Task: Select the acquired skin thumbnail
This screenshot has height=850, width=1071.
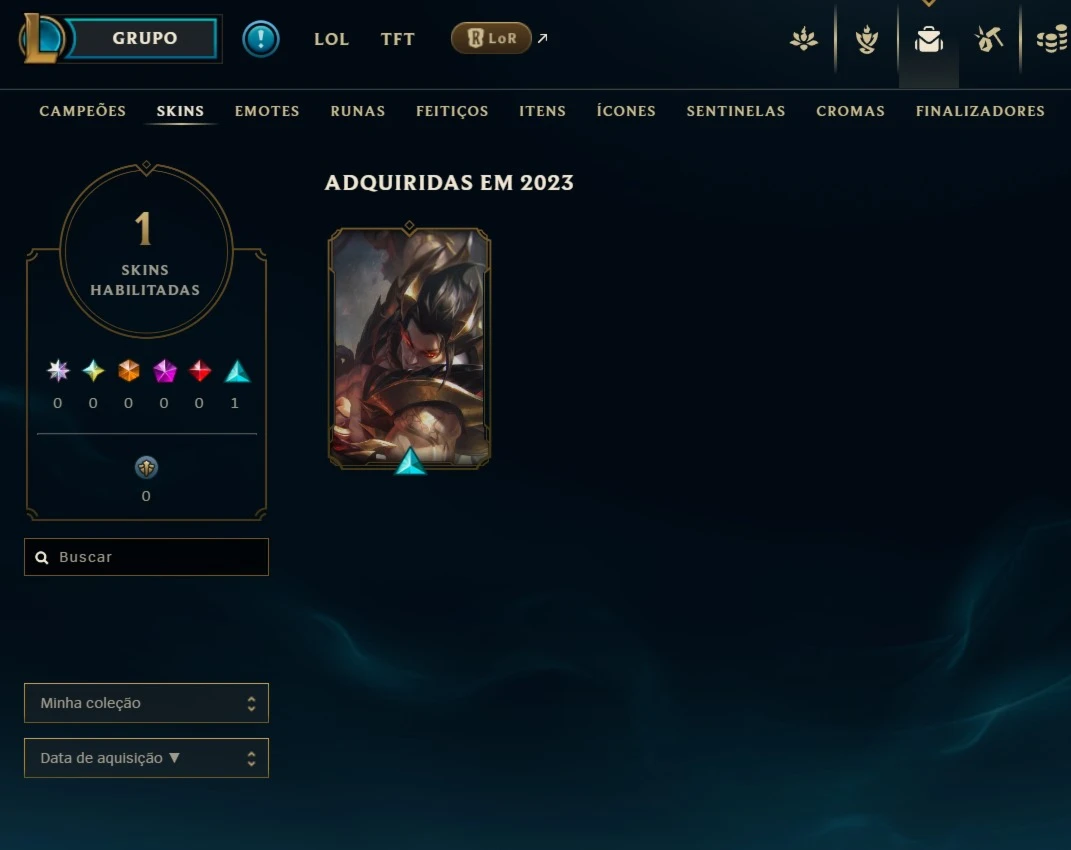Action: coord(409,347)
